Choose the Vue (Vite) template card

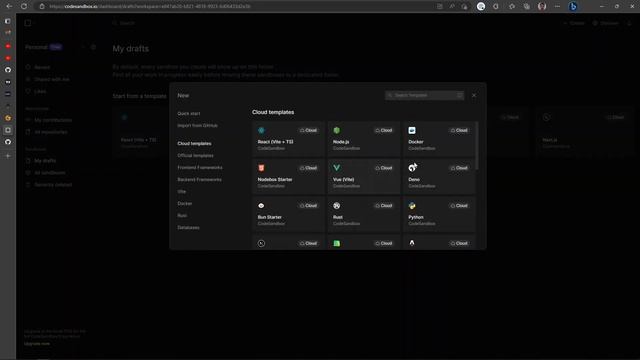point(363,176)
